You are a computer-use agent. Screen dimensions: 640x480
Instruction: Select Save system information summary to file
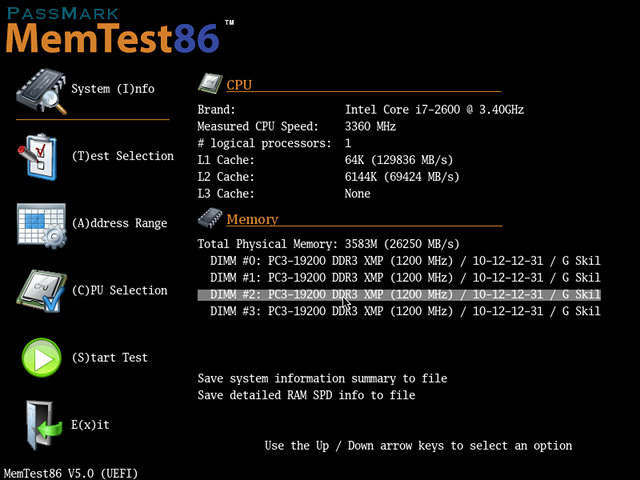322,378
